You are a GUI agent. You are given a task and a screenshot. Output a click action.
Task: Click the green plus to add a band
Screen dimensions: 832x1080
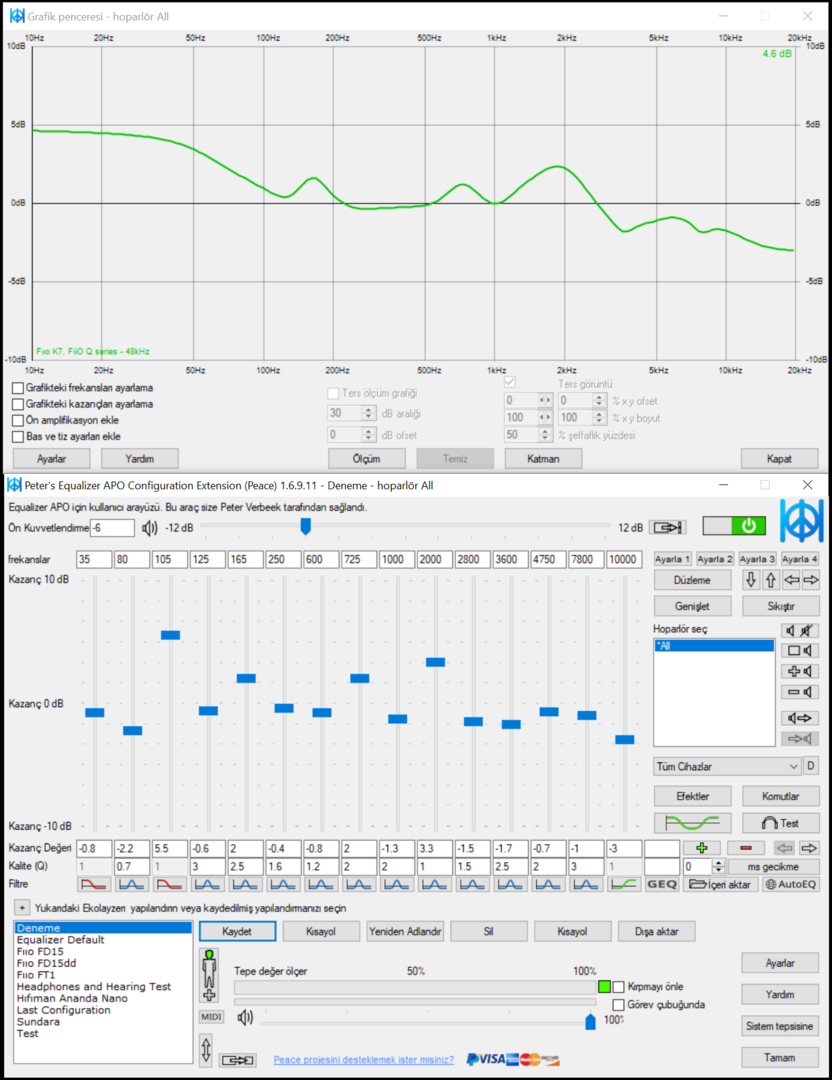[x=701, y=848]
